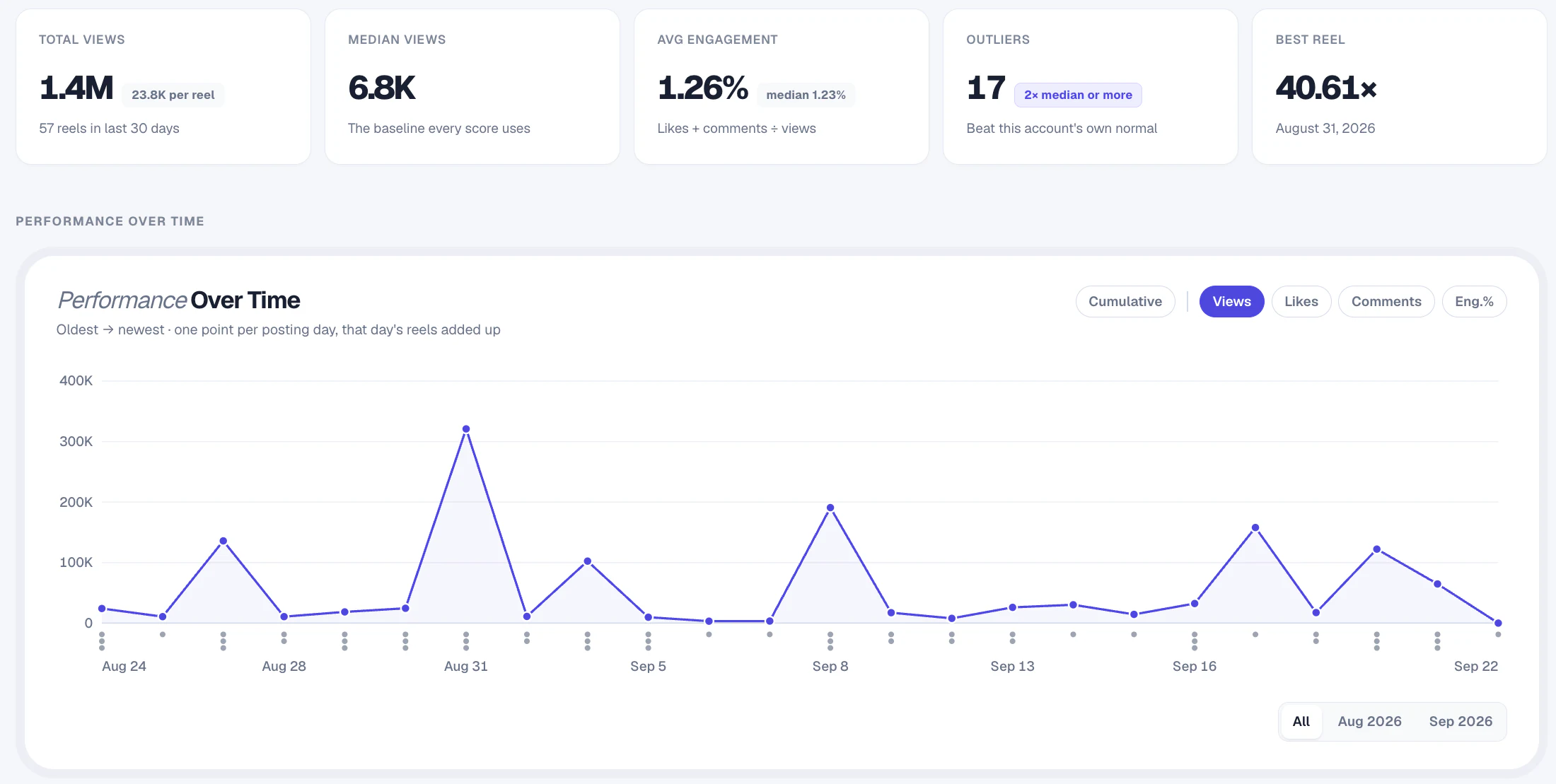This screenshot has width=1556, height=784.
Task: Click the Sep 8 data point
Action: (x=830, y=508)
